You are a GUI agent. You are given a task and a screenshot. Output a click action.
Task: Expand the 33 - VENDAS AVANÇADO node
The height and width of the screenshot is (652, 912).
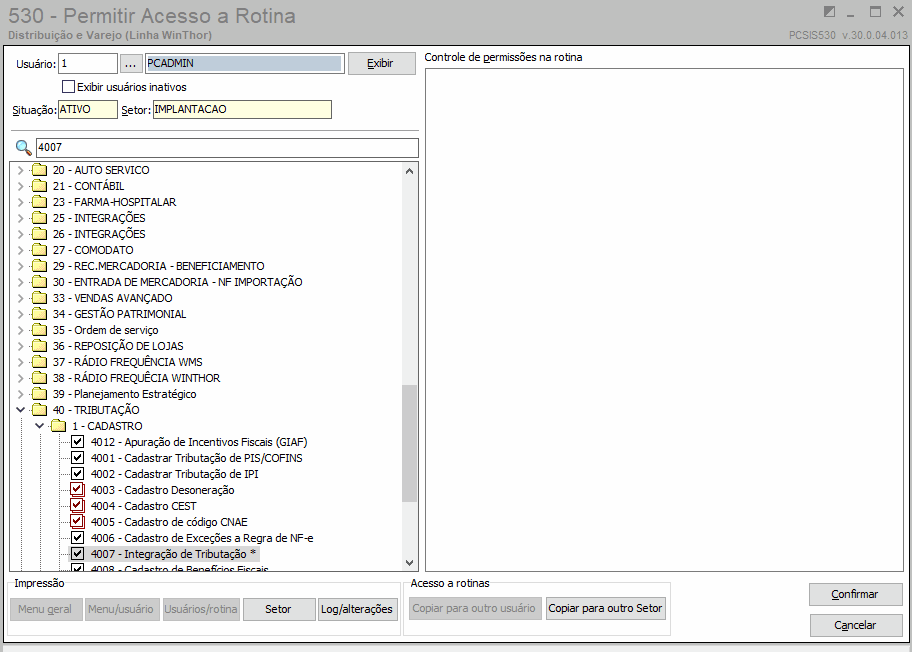point(21,298)
